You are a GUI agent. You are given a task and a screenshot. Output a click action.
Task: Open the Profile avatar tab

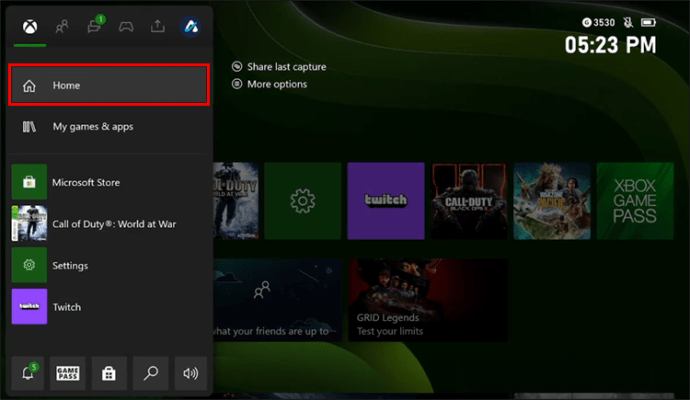pyautogui.click(x=191, y=27)
